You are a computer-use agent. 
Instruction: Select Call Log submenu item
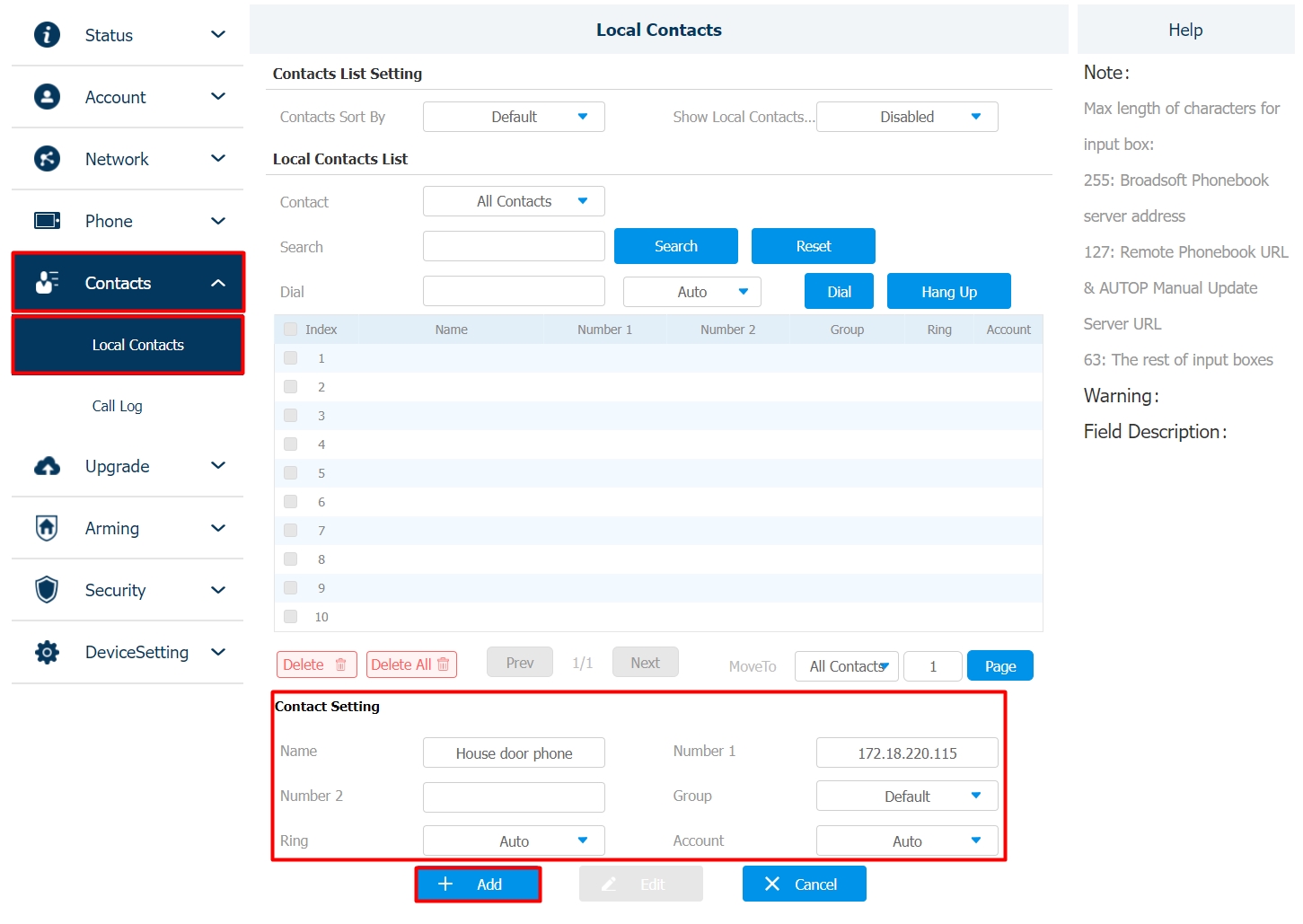click(x=118, y=406)
